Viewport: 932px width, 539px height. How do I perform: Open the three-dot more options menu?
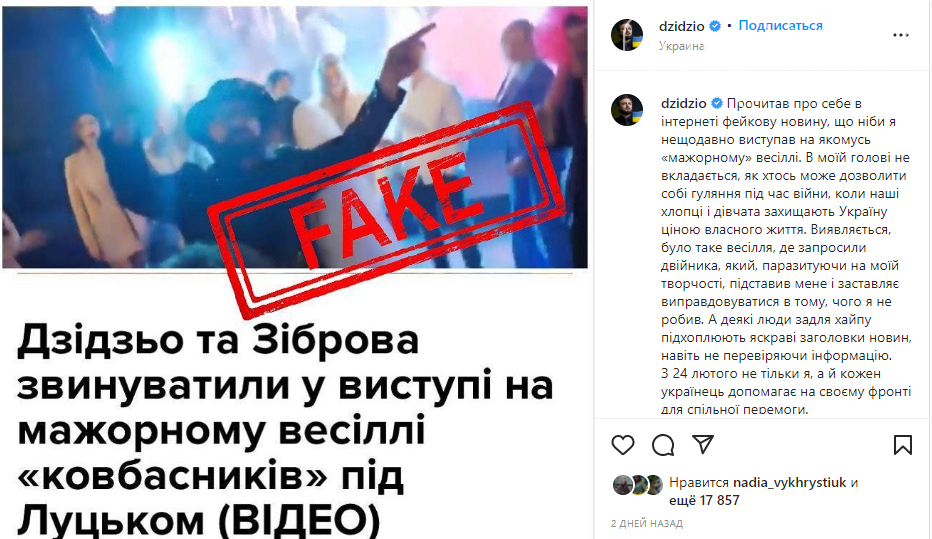[900, 35]
